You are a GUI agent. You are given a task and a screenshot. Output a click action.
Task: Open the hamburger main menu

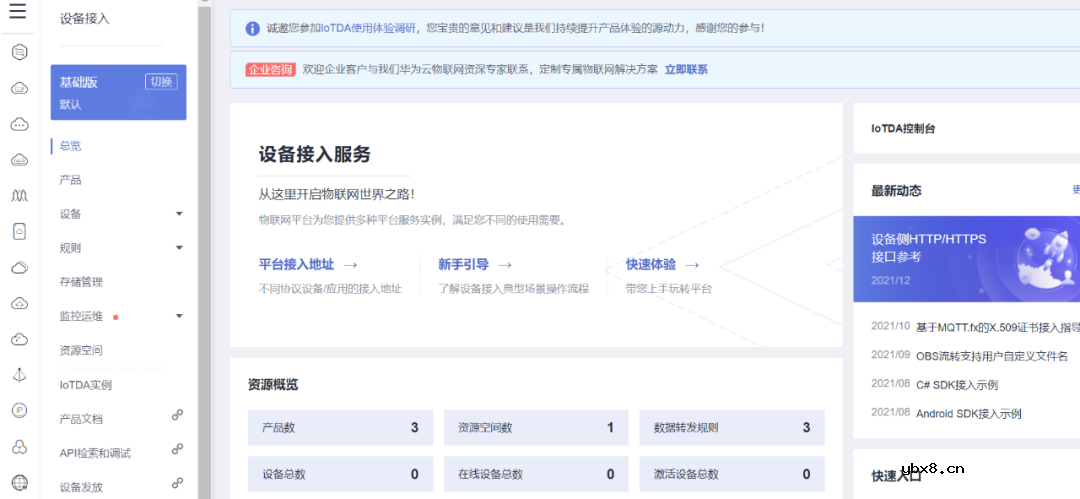coord(18,10)
